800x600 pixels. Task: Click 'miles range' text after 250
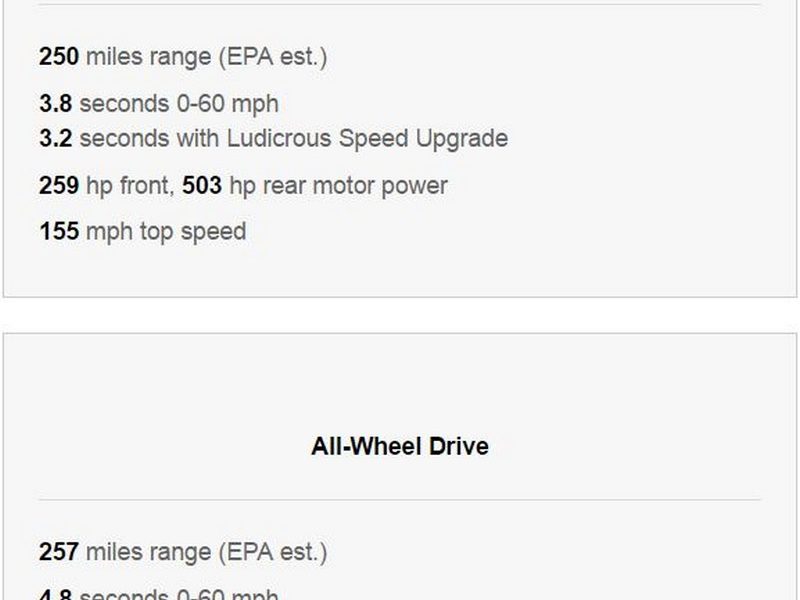coord(148,57)
